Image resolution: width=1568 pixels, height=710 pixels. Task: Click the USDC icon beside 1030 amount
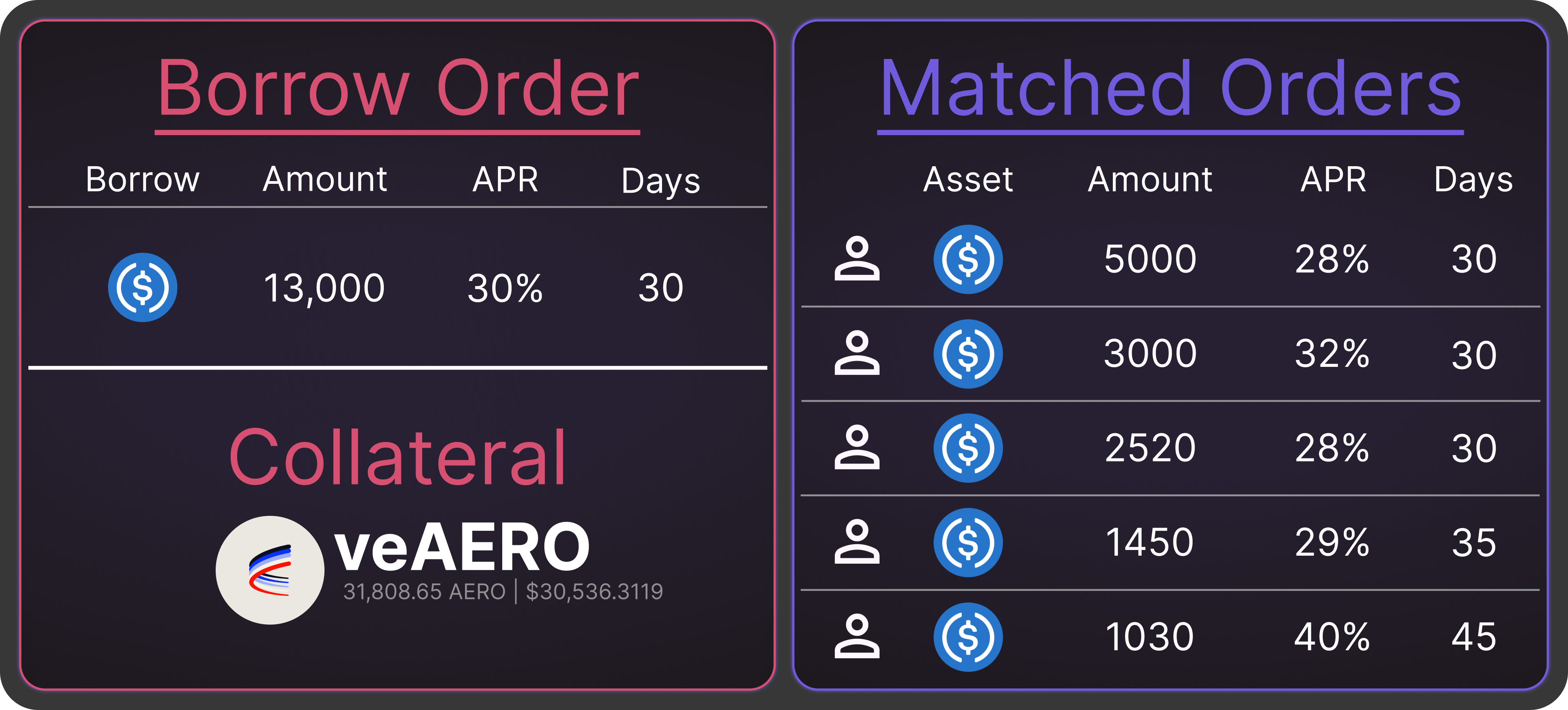[968, 637]
